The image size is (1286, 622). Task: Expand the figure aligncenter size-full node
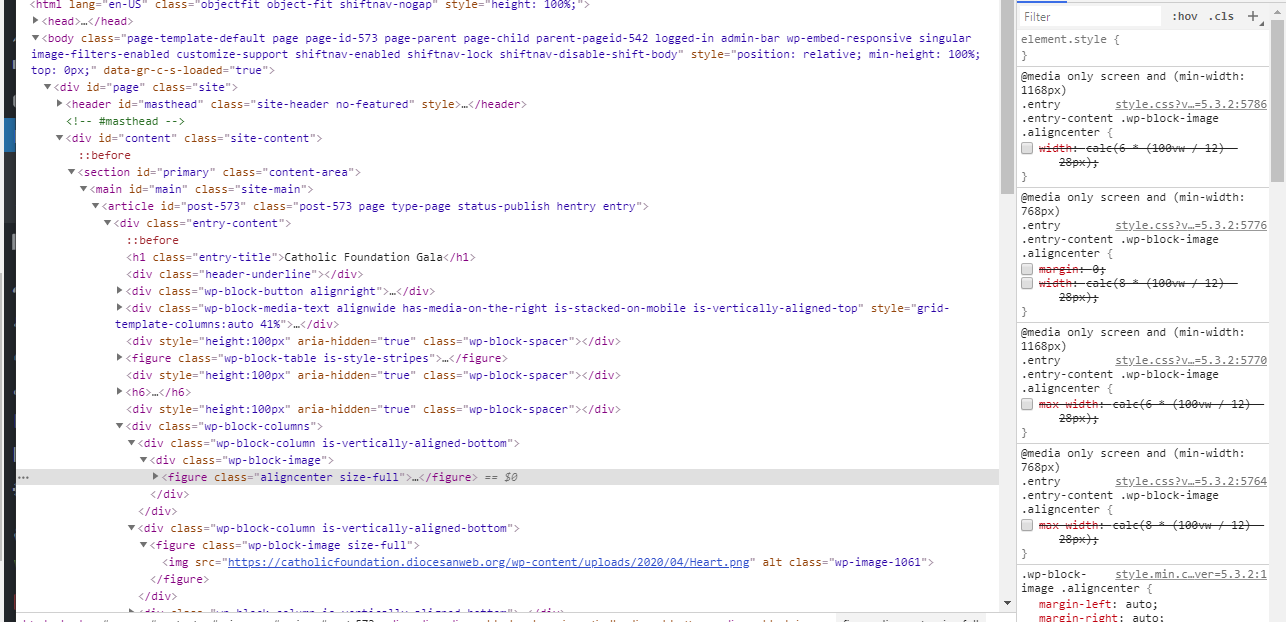point(155,478)
